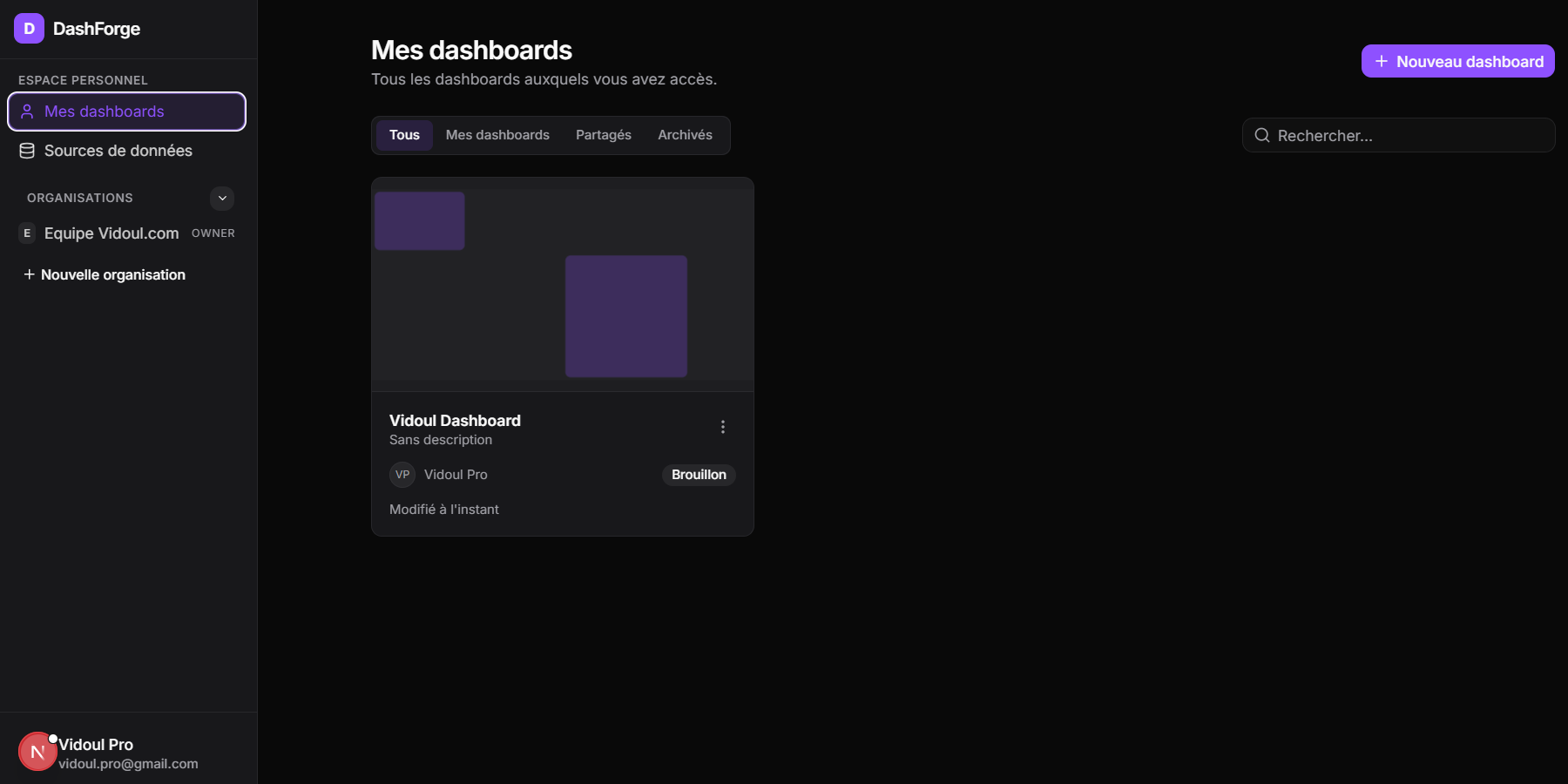Click the E avatar of Equipe Vidoul.com
1568x784 pixels.
(x=27, y=233)
